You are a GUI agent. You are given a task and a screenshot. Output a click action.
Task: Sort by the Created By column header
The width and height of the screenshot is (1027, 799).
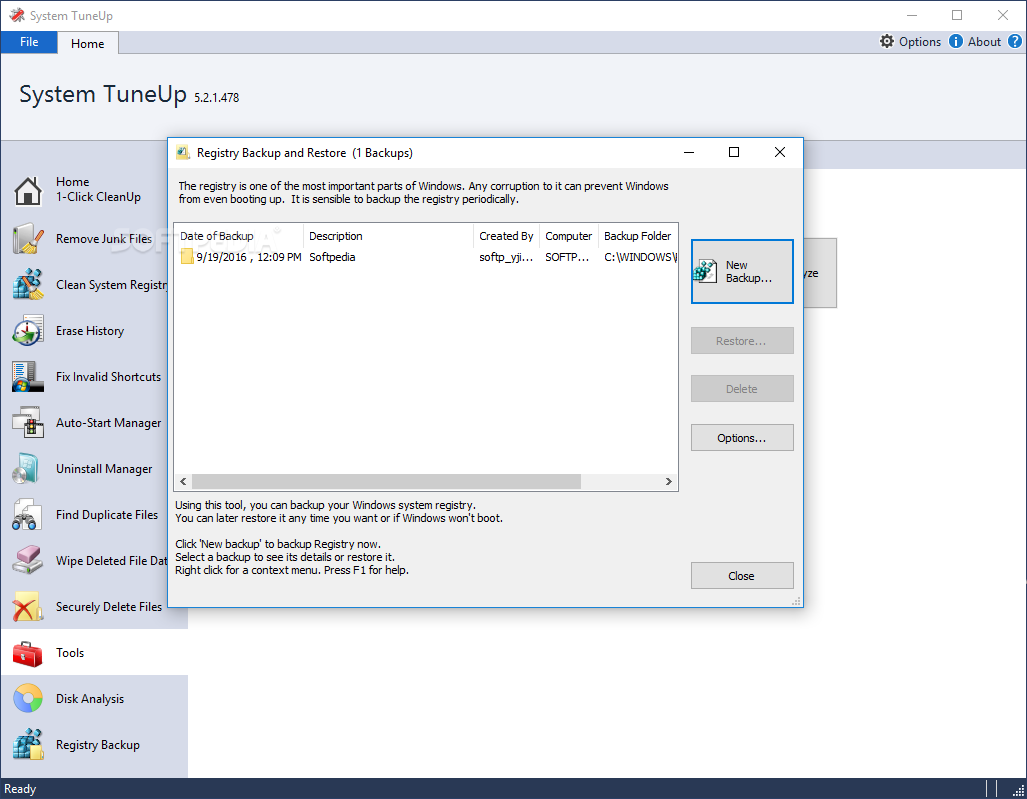pos(506,236)
